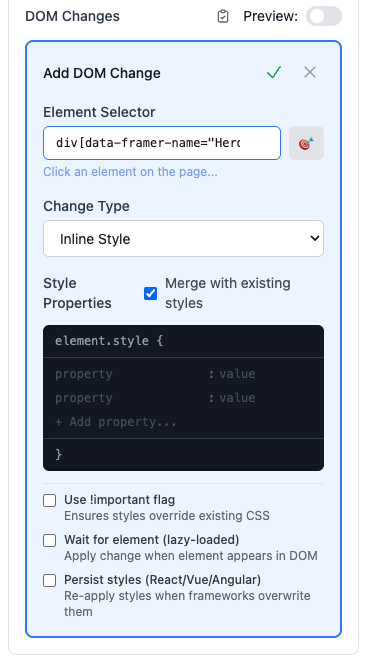Viewport: 369px width, 667px height.
Task: Click the 'Apply change when element appears in DOM' text
Action: tap(191, 556)
